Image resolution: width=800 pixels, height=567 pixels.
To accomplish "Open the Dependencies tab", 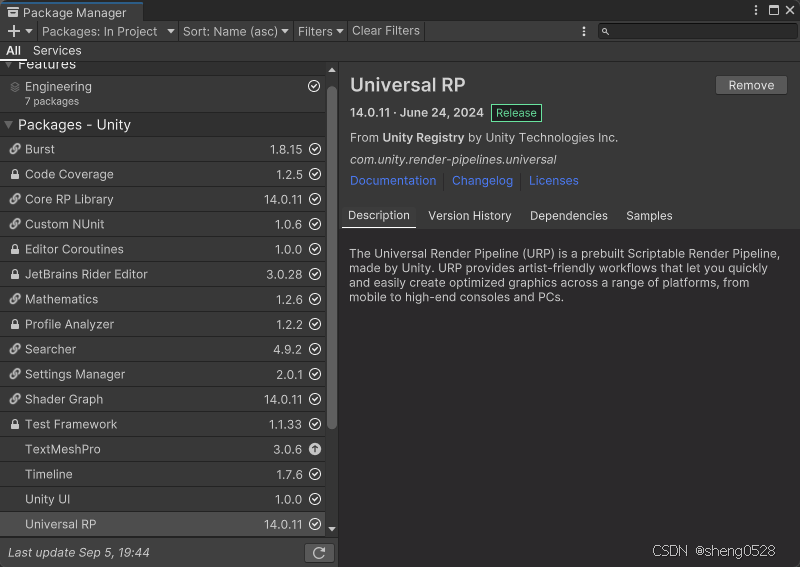I will [x=568, y=216].
